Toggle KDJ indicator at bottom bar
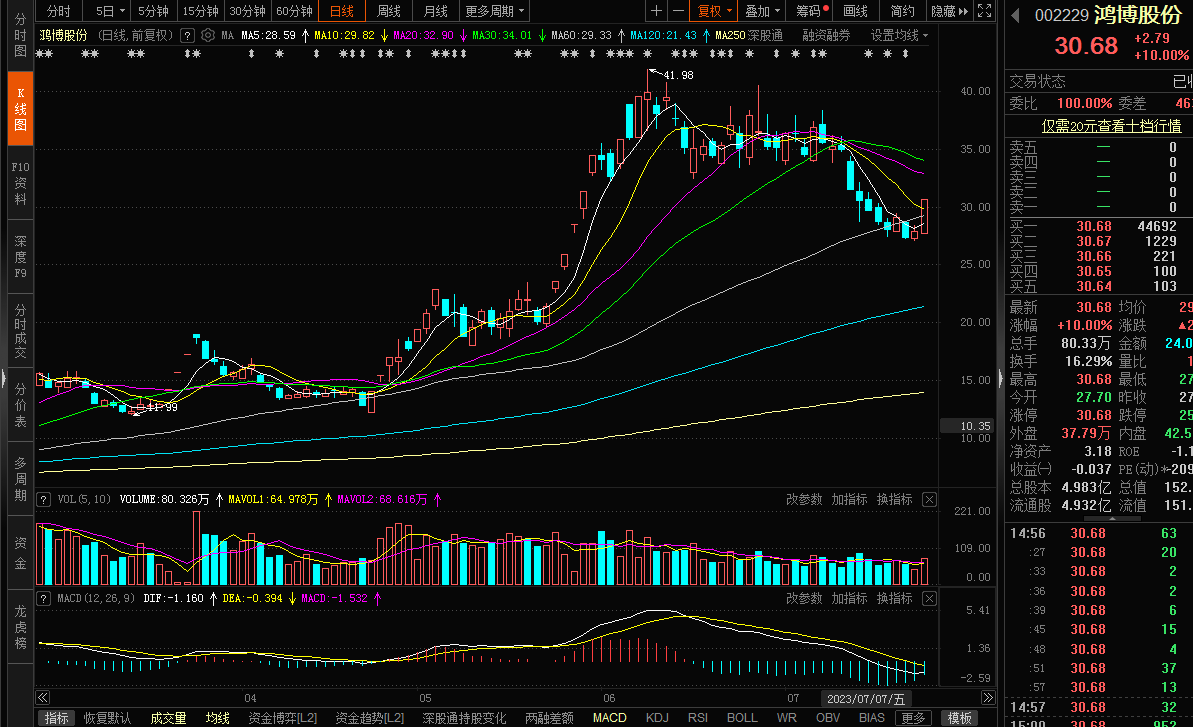 [657, 718]
